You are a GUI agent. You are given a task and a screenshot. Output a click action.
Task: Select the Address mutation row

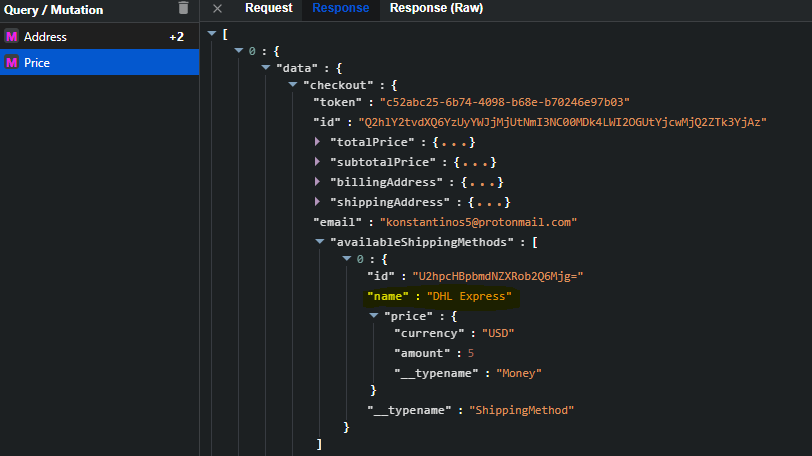[99, 36]
